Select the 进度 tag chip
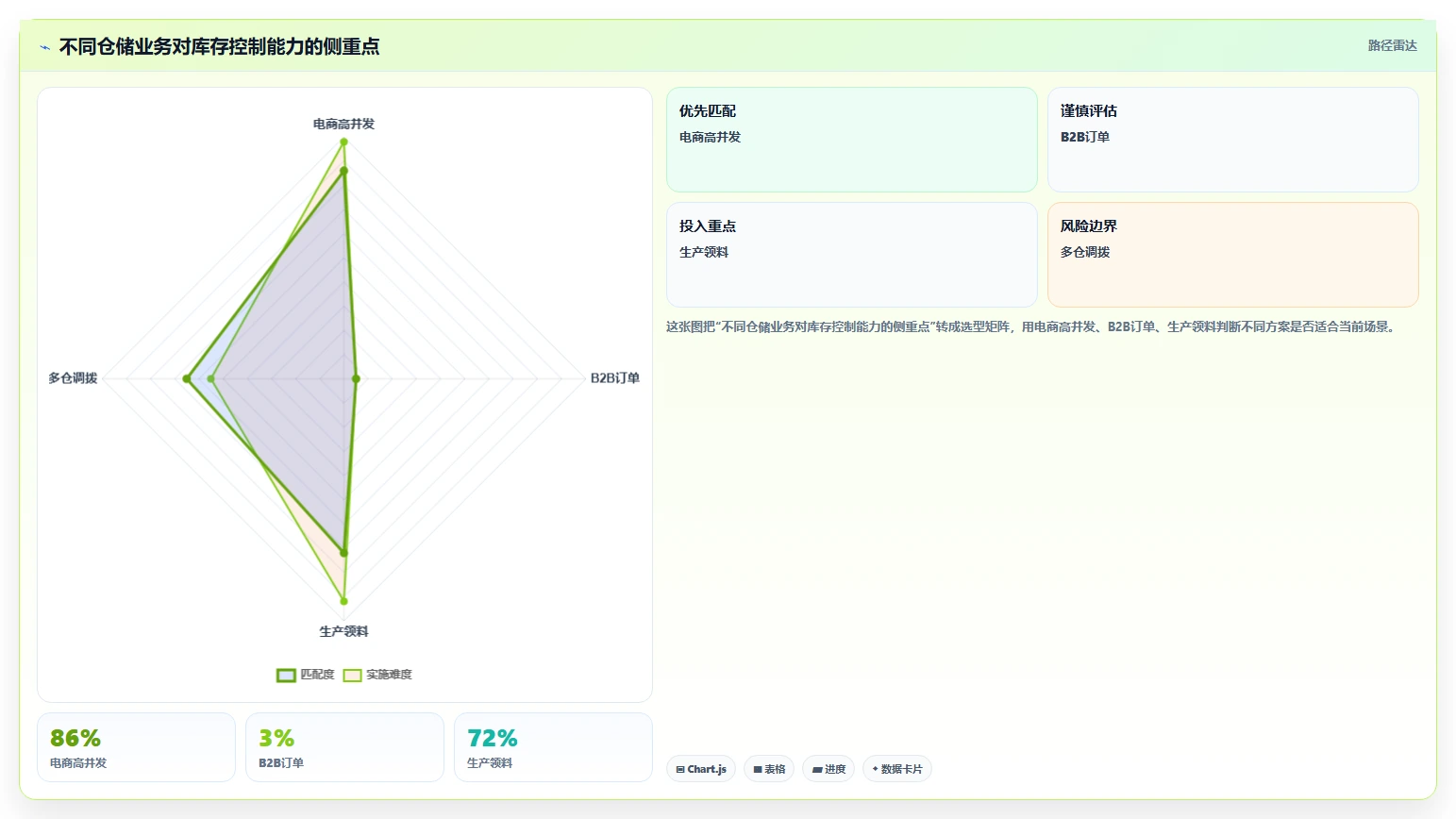 coord(828,769)
